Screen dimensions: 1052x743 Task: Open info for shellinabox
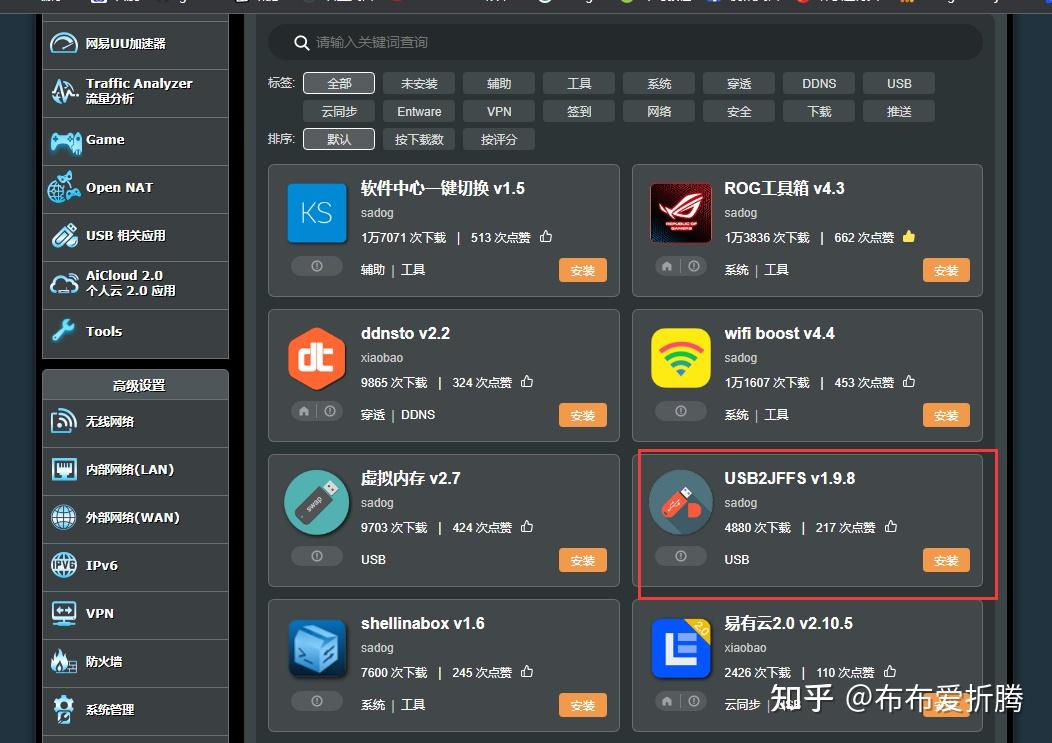(x=317, y=701)
